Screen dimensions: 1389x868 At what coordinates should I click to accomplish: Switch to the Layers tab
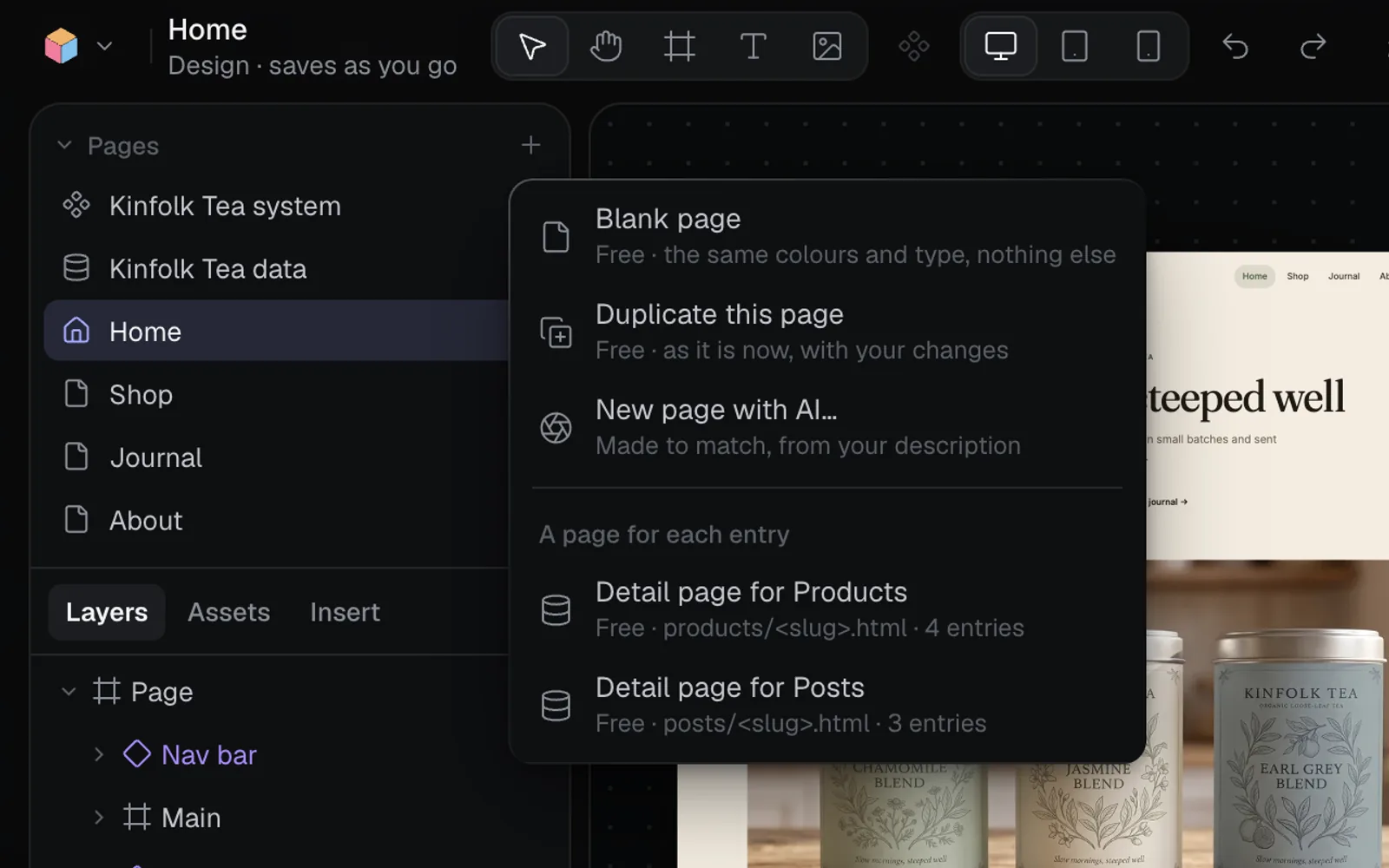107,612
